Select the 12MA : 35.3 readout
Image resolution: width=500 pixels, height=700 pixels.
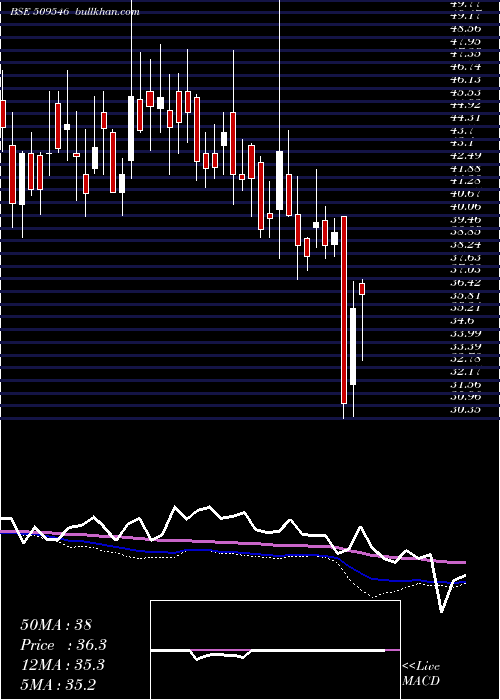click(62, 665)
